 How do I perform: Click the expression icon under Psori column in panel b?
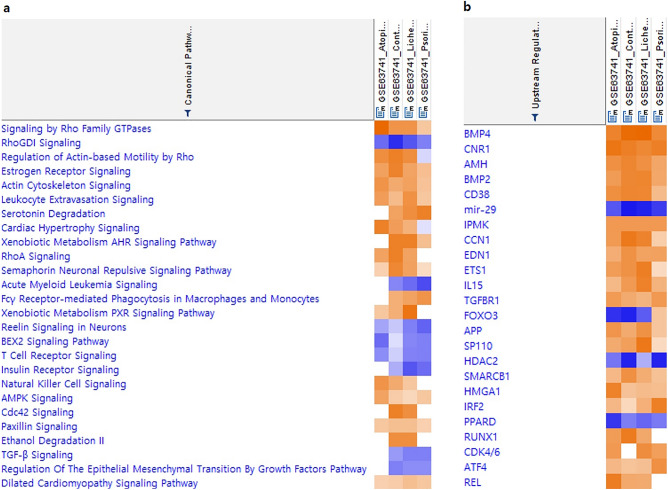click(x=658, y=116)
